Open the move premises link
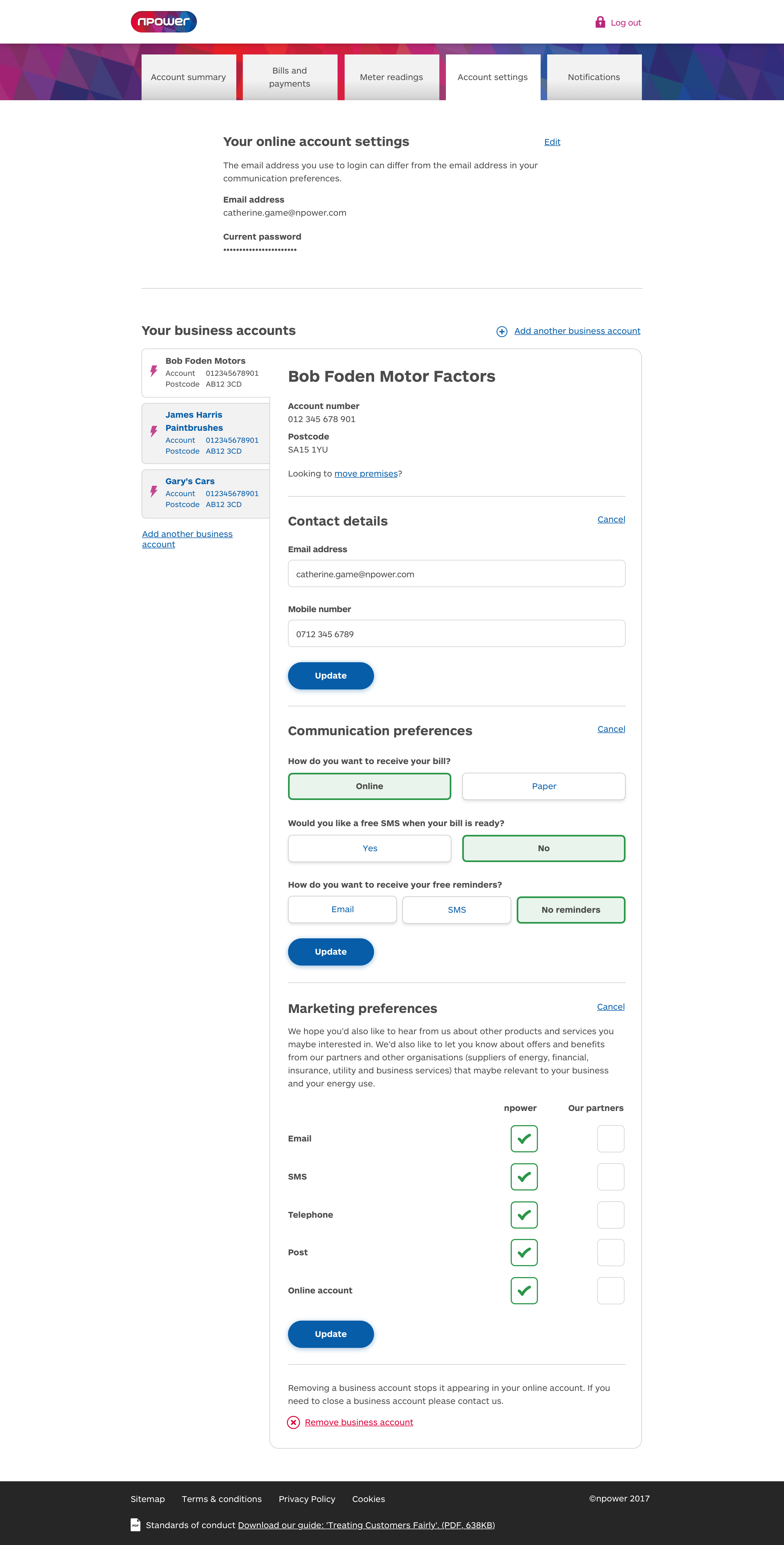The height and width of the screenshot is (1545, 784). coord(366,473)
